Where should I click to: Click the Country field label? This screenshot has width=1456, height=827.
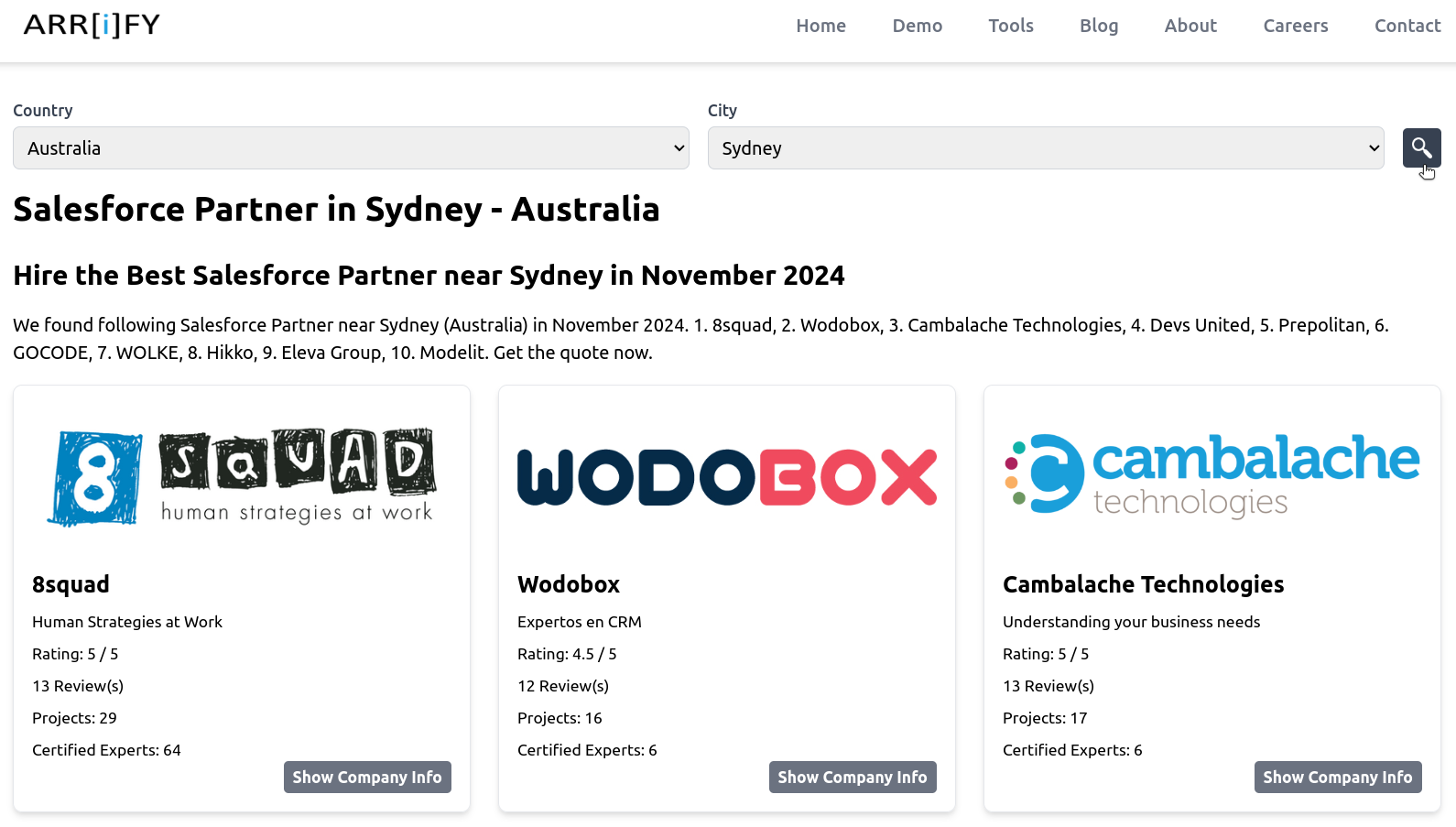43,111
